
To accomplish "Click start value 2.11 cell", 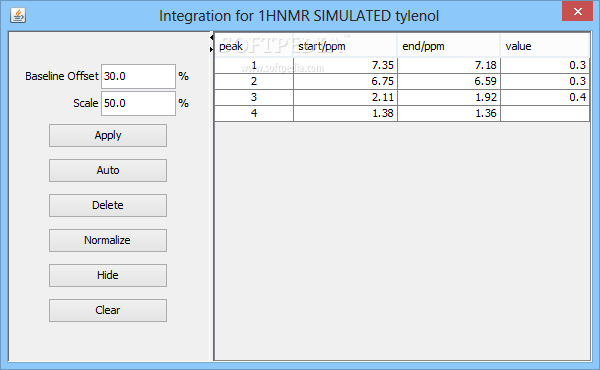I will click(x=346, y=97).
